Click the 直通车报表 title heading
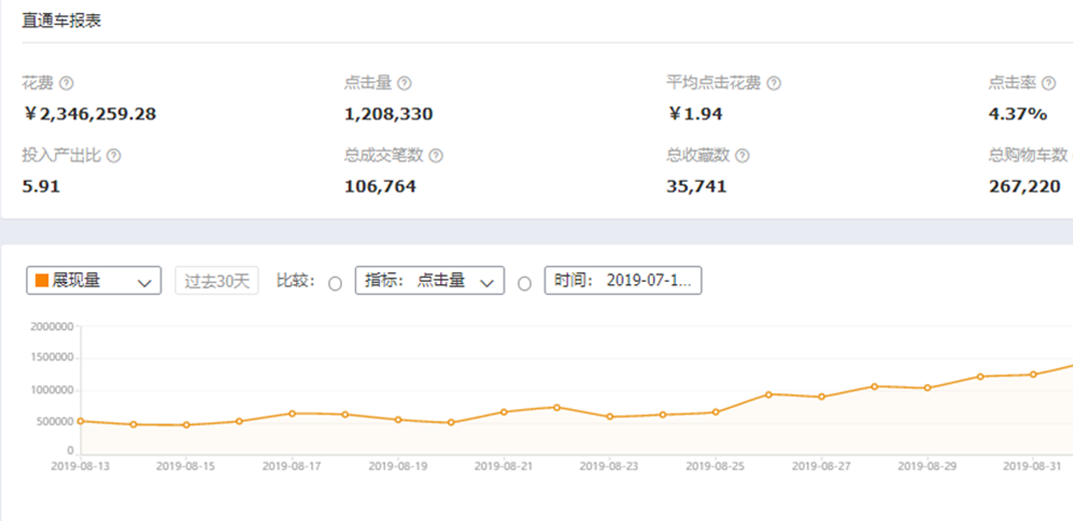 [62, 20]
